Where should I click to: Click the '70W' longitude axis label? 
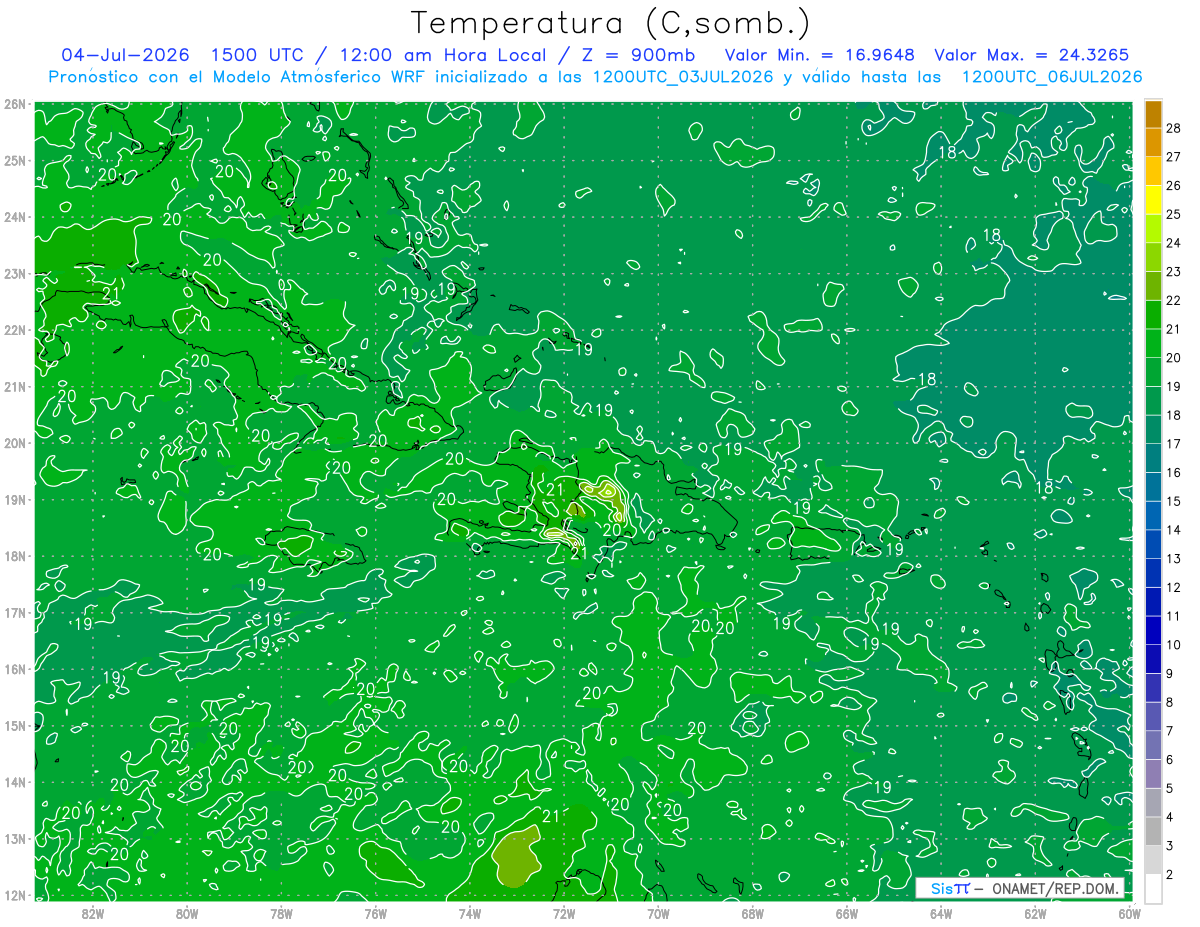[x=658, y=913]
